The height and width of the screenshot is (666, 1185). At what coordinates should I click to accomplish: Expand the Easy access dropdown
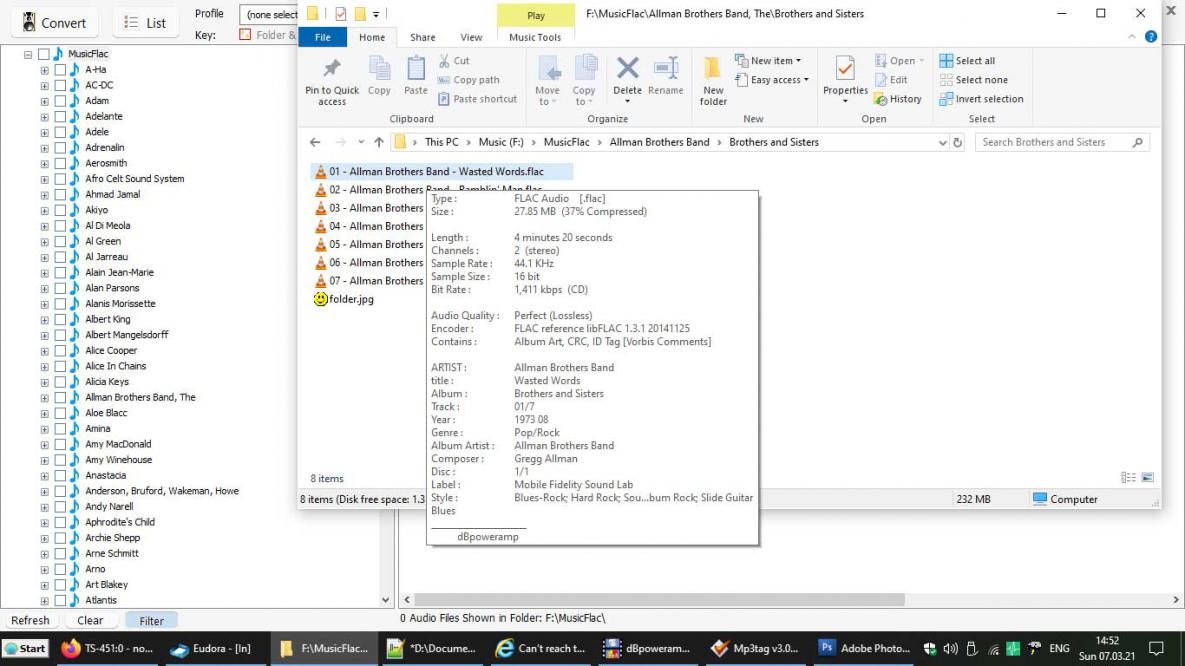[x=772, y=80]
